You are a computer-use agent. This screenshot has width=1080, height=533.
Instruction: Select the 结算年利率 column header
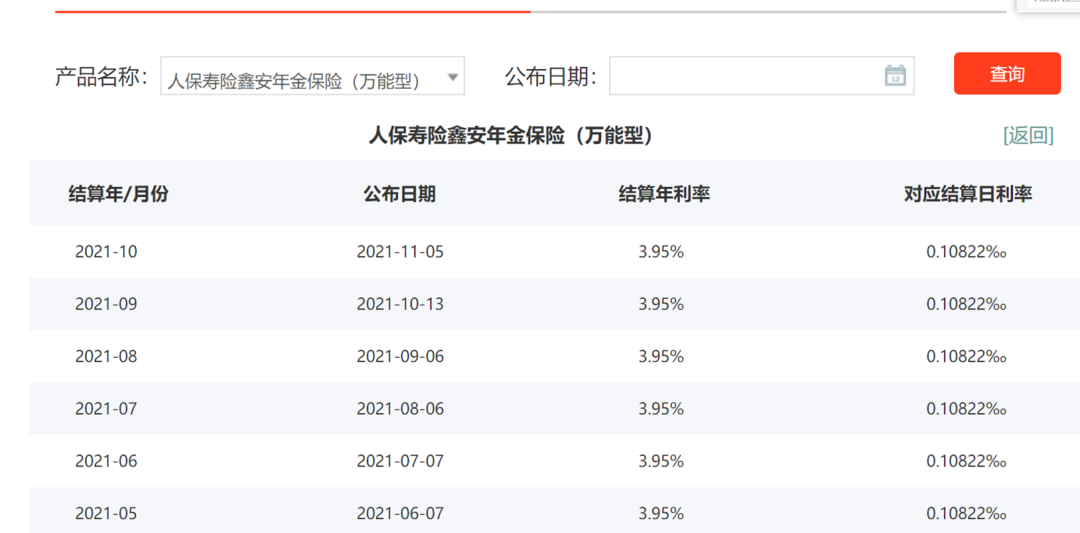coord(665,194)
